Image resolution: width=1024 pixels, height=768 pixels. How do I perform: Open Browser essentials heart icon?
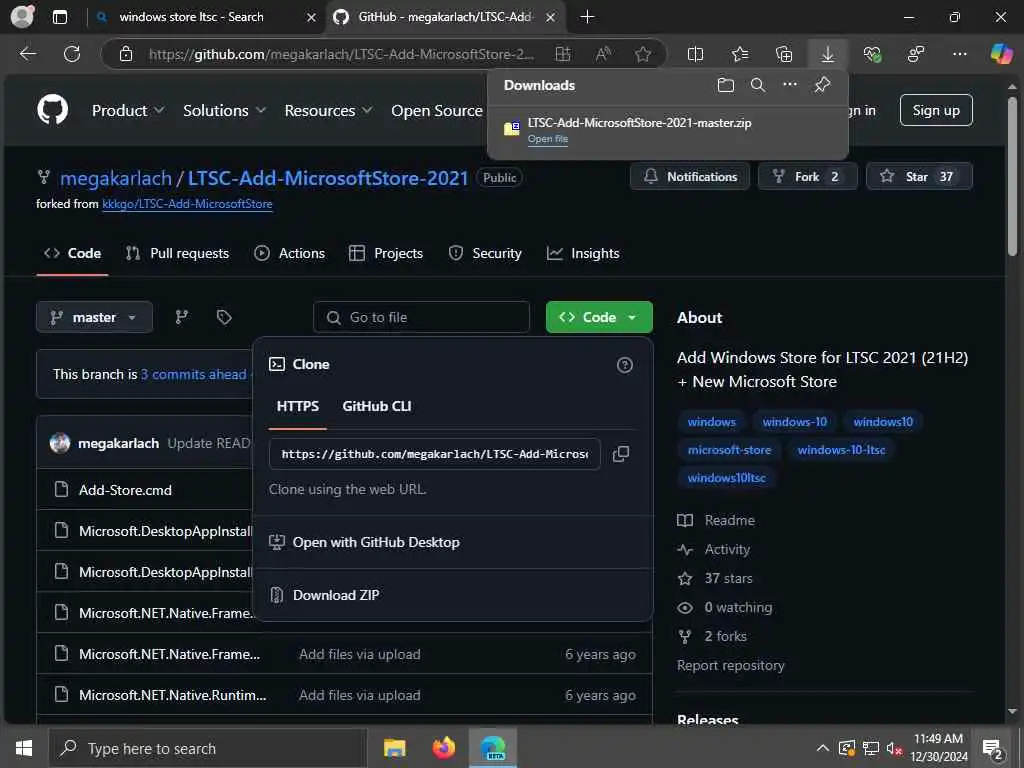point(872,54)
